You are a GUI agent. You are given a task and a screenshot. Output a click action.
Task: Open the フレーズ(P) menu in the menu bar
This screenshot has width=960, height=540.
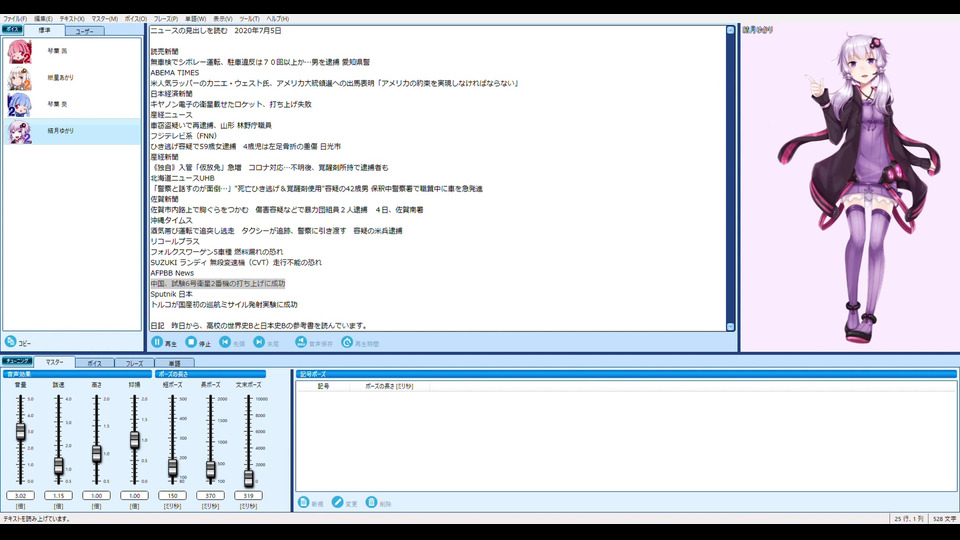[x=166, y=19]
